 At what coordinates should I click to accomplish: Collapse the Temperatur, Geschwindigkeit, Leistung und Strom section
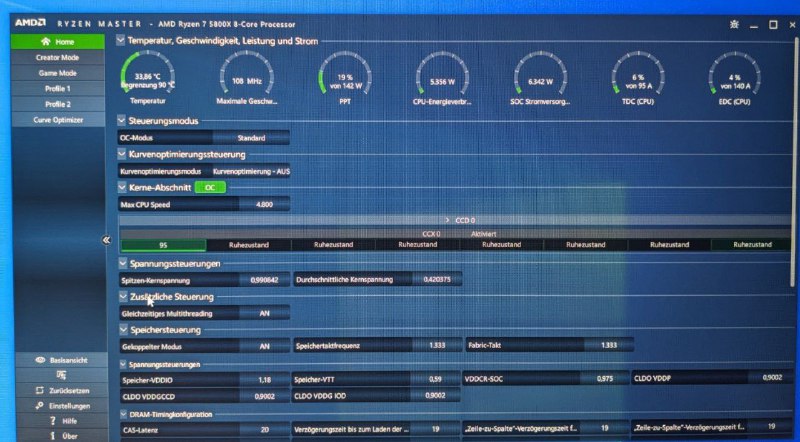pyautogui.click(x=120, y=40)
